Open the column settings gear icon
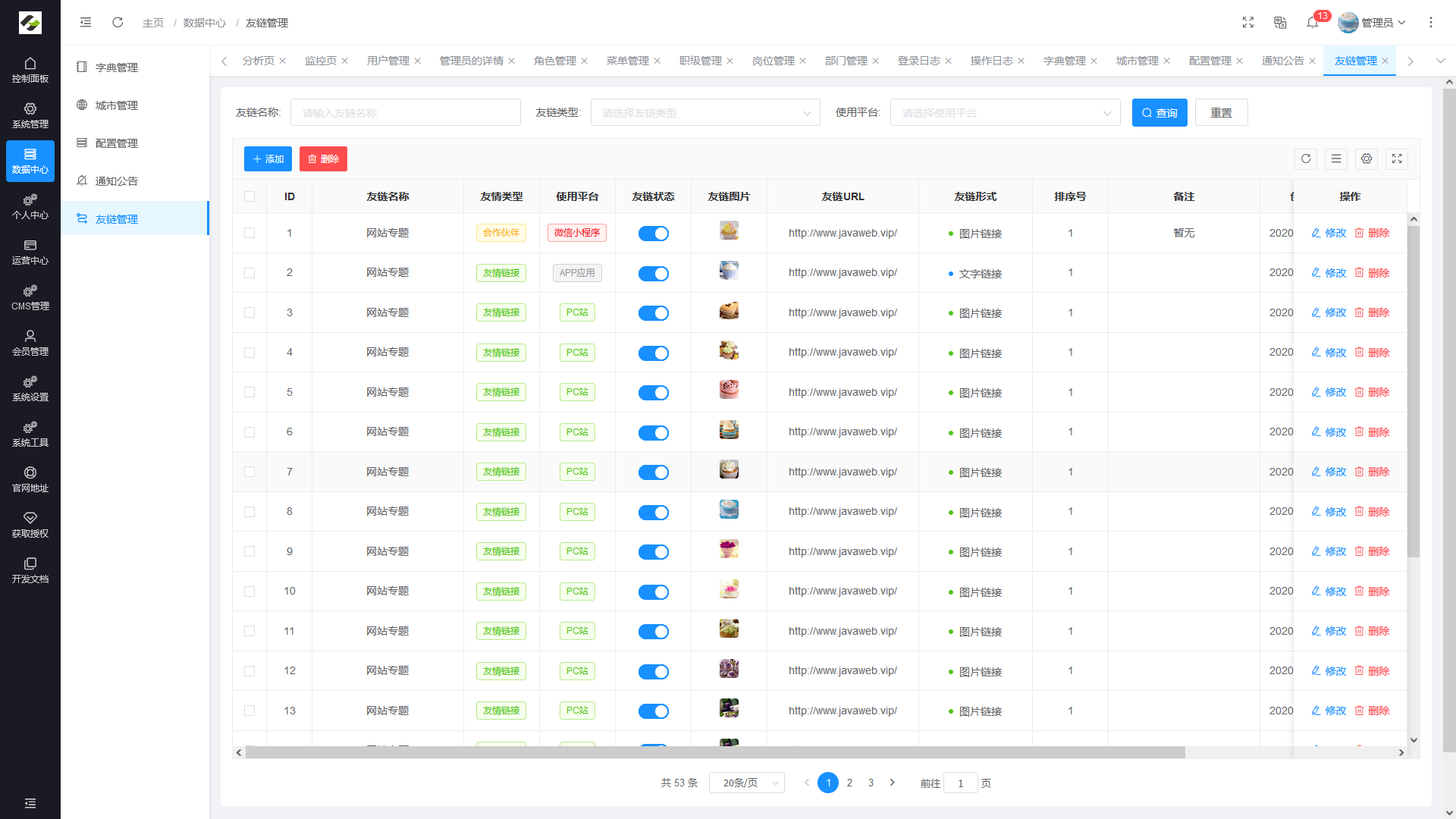Screen dimensions: 1456x819 click(1366, 158)
